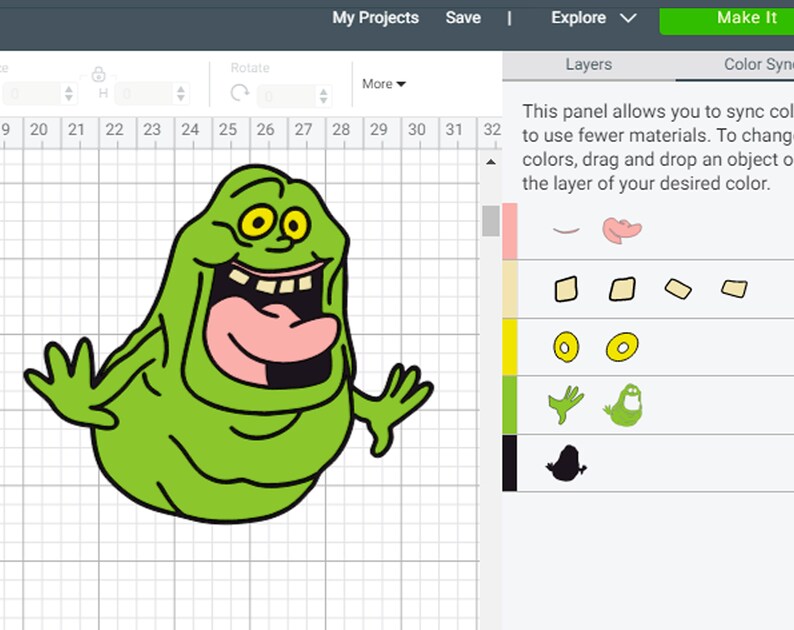
Task: Select the green hand thumbnail
Action: coord(566,405)
